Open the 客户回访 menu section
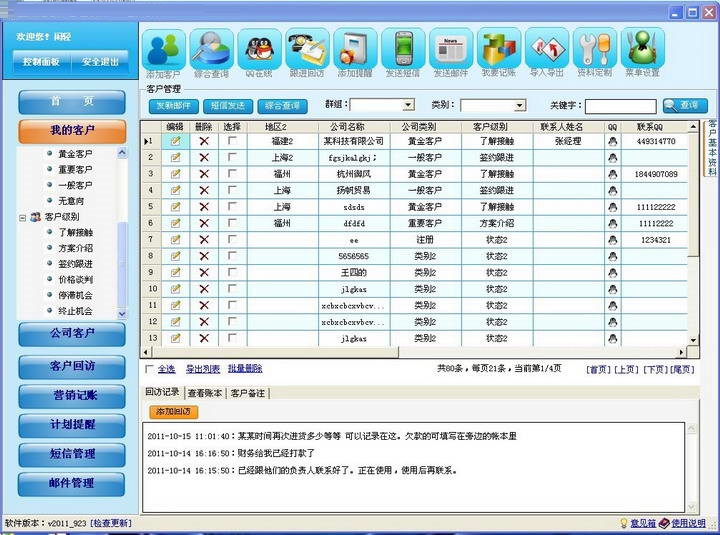 tap(72, 366)
